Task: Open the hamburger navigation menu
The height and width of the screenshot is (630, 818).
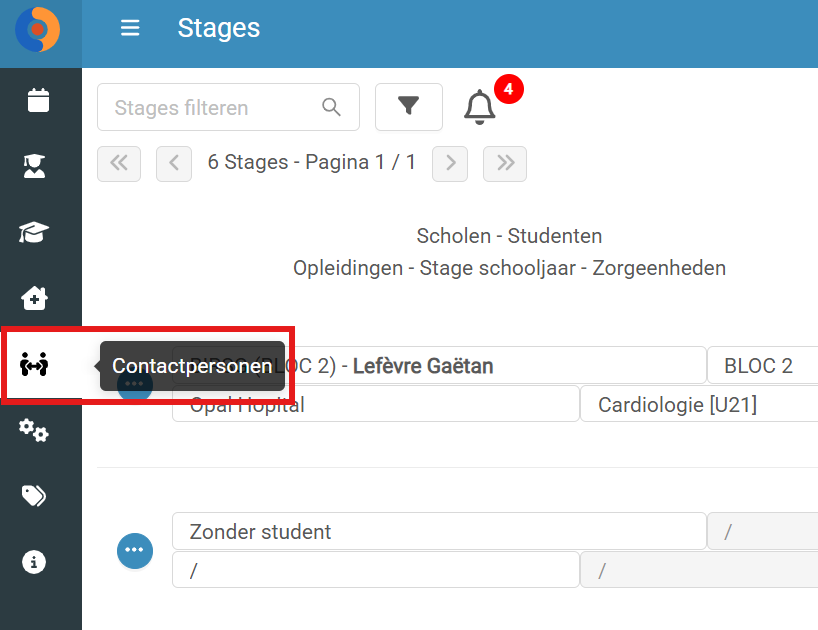Action: 130,28
